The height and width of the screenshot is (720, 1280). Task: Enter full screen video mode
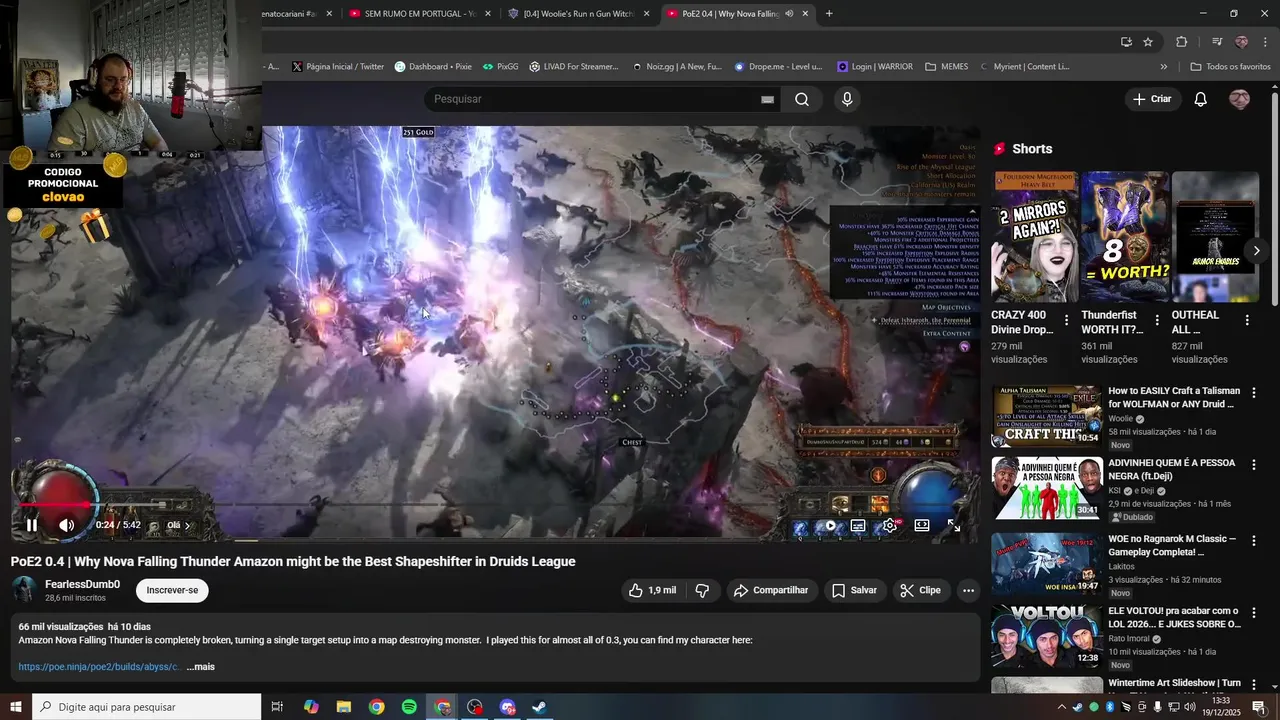click(x=954, y=525)
